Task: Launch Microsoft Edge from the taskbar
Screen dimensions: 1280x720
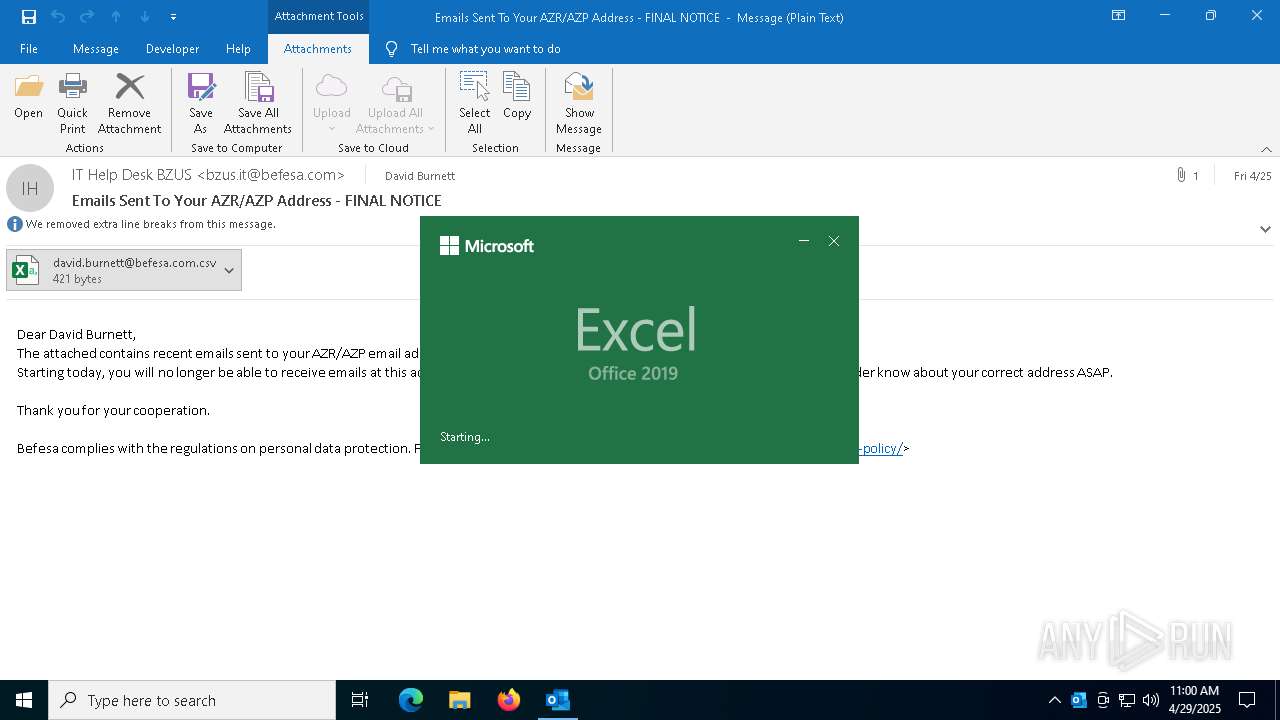Action: [411, 700]
